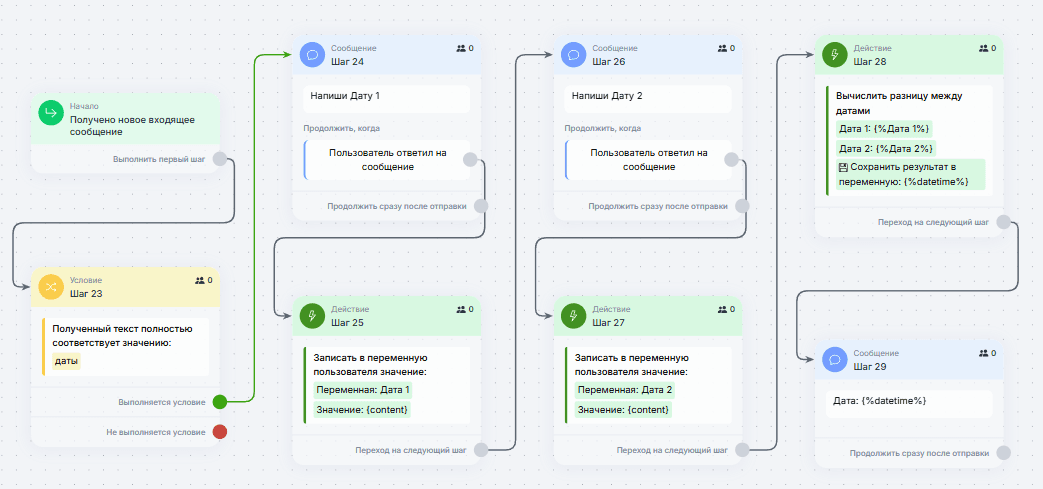Click the connector dot of Шаг 26 user reply

point(731,160)
